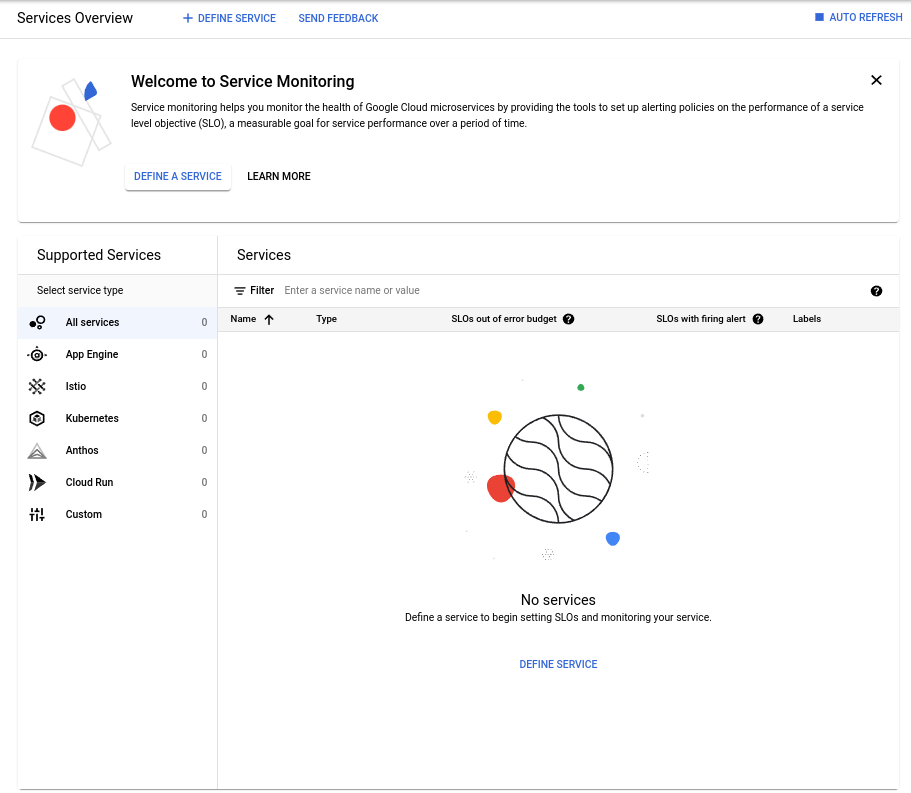Image resolution: width=911 pixels, height=793 pixels.
Task: Open help for SLOs with firing alert
Action: (758, 318)
